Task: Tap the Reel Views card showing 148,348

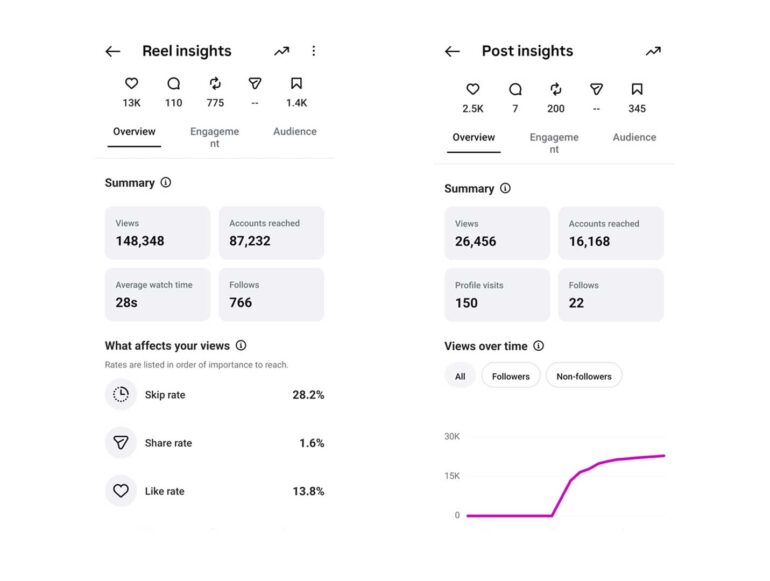Action: 158,233
